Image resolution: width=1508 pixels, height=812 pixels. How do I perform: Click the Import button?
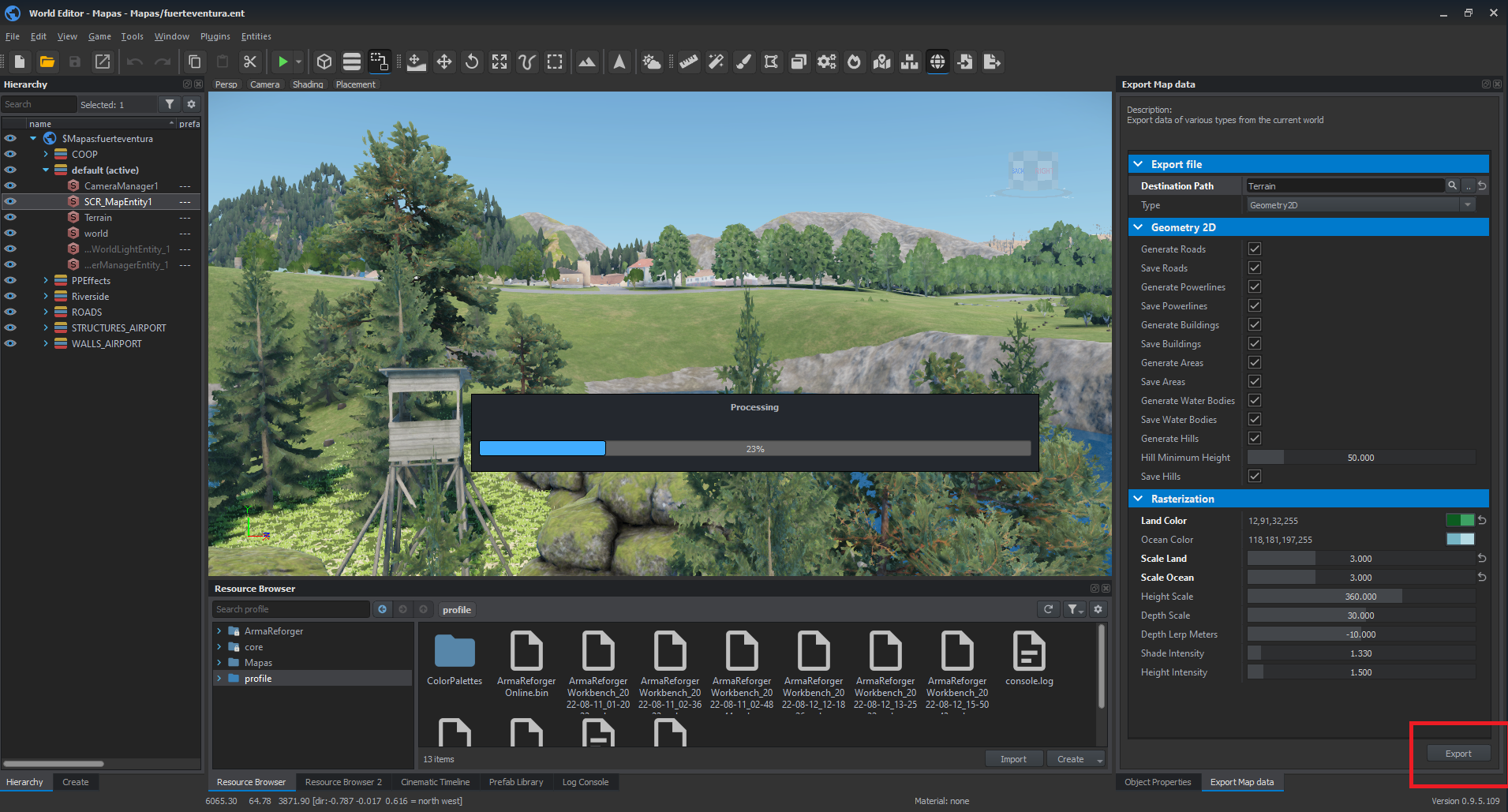coord(1013,759)
